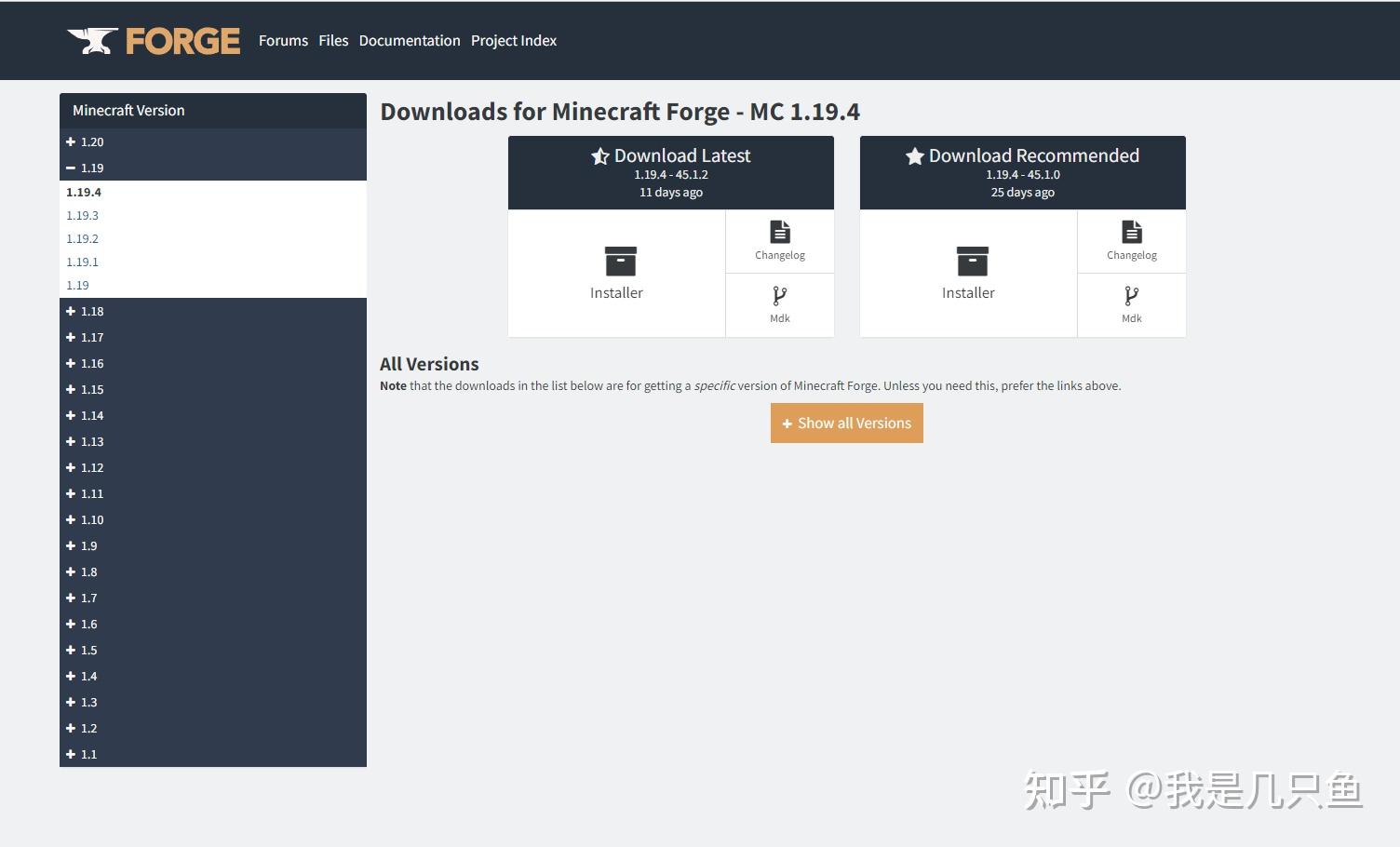Click the Changelog document icon under Download Latest

779,231
